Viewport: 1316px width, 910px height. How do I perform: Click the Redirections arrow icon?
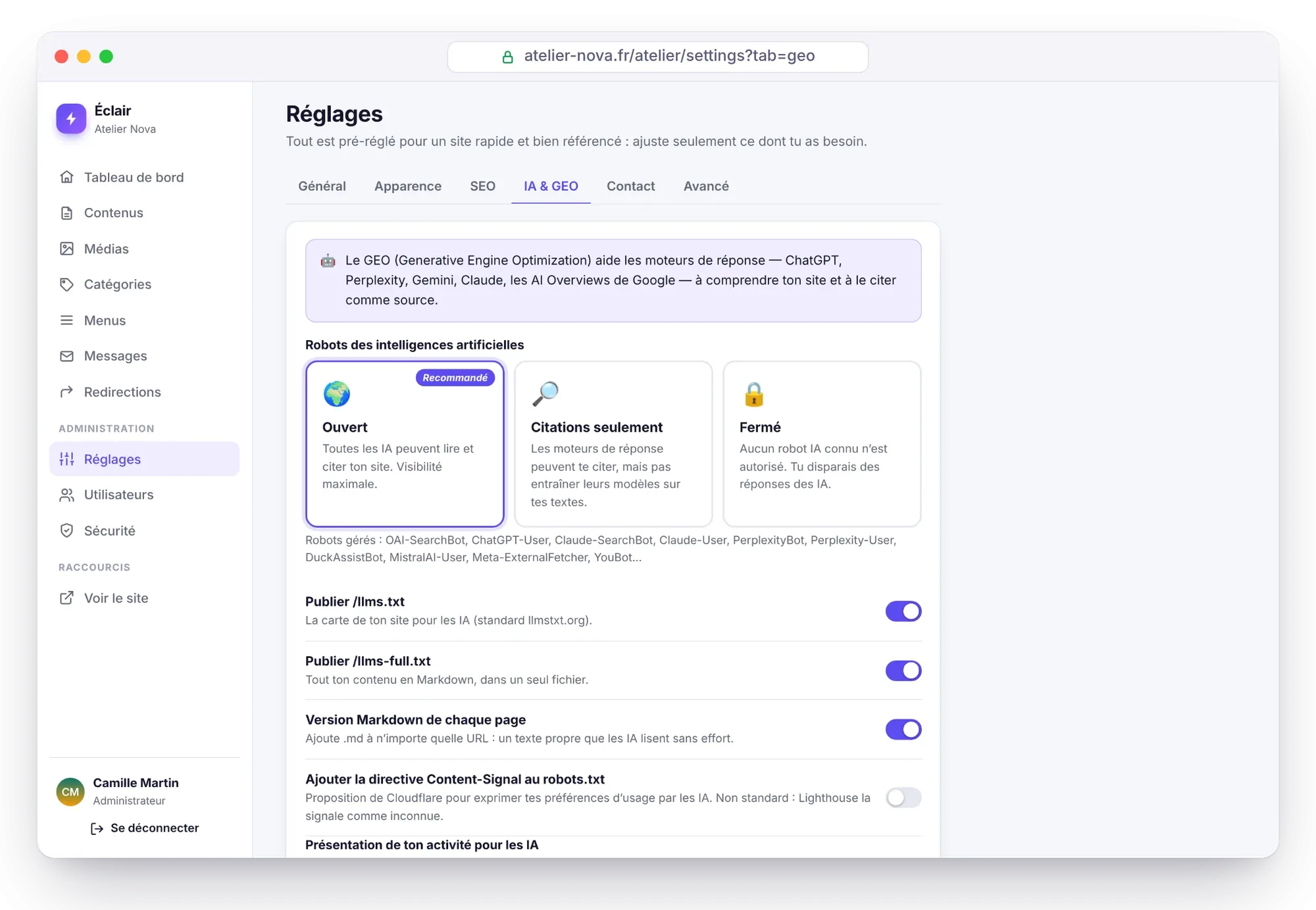pos(66,392)
